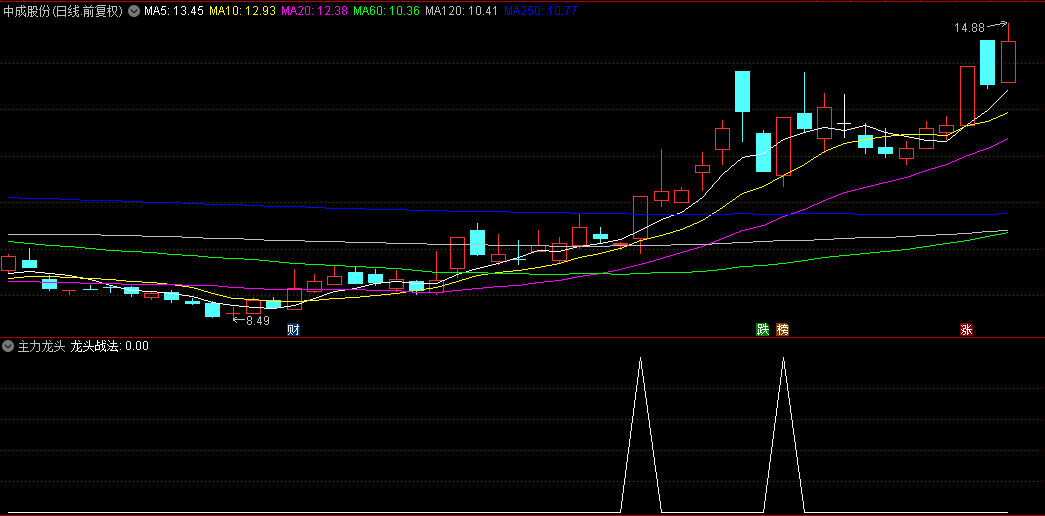Click the 8.49 low price label
This screenshot has width=1045, height=516.
(x=258, y=321)
